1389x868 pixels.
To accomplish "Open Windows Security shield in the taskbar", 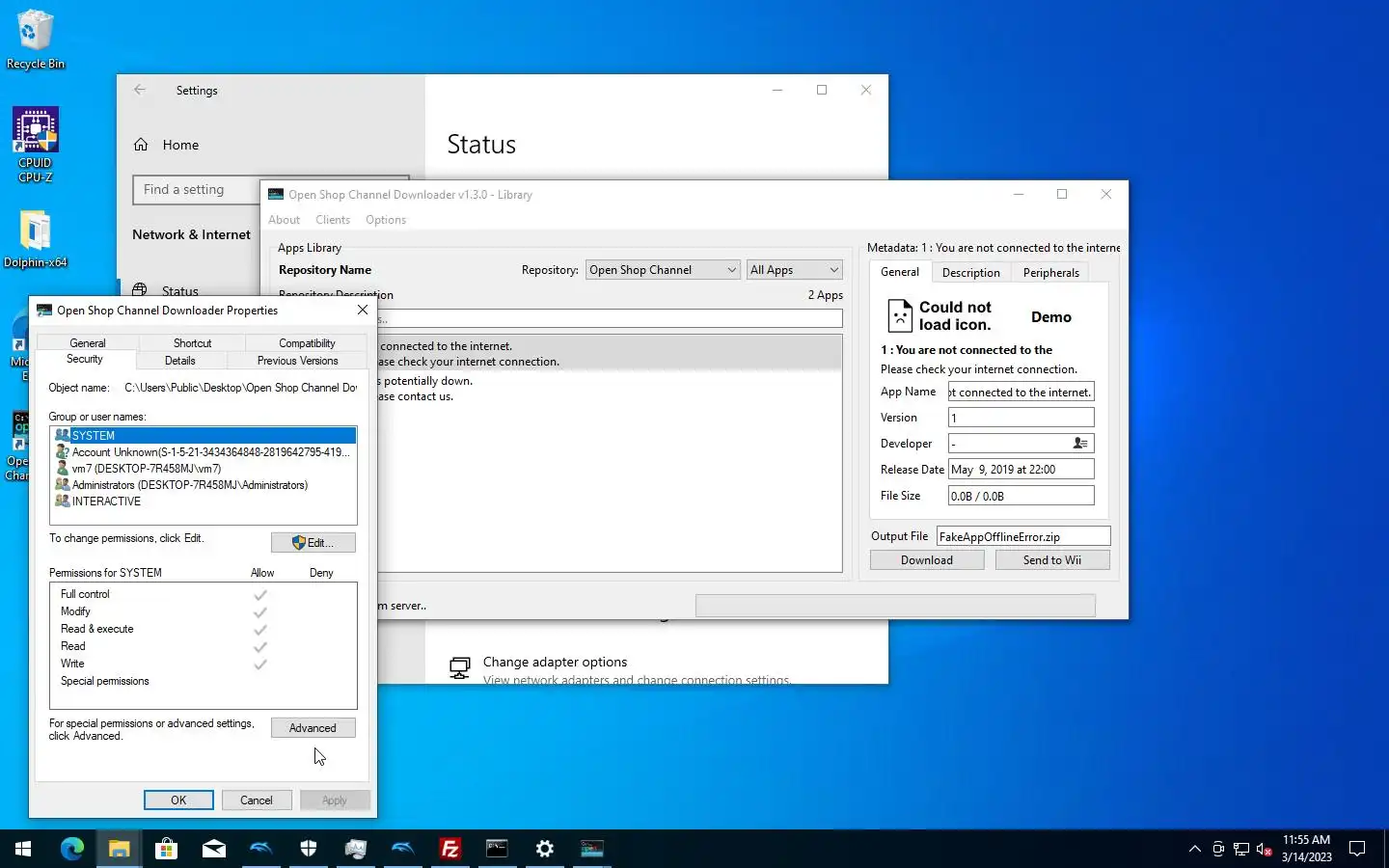I will click(309, 849).
